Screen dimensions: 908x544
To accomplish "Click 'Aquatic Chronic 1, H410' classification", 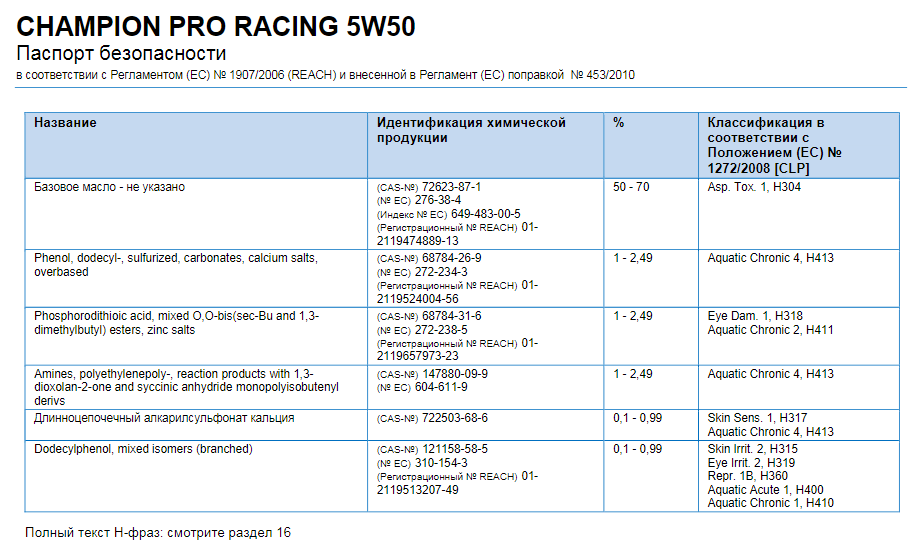I will click(x=770, y=503).
